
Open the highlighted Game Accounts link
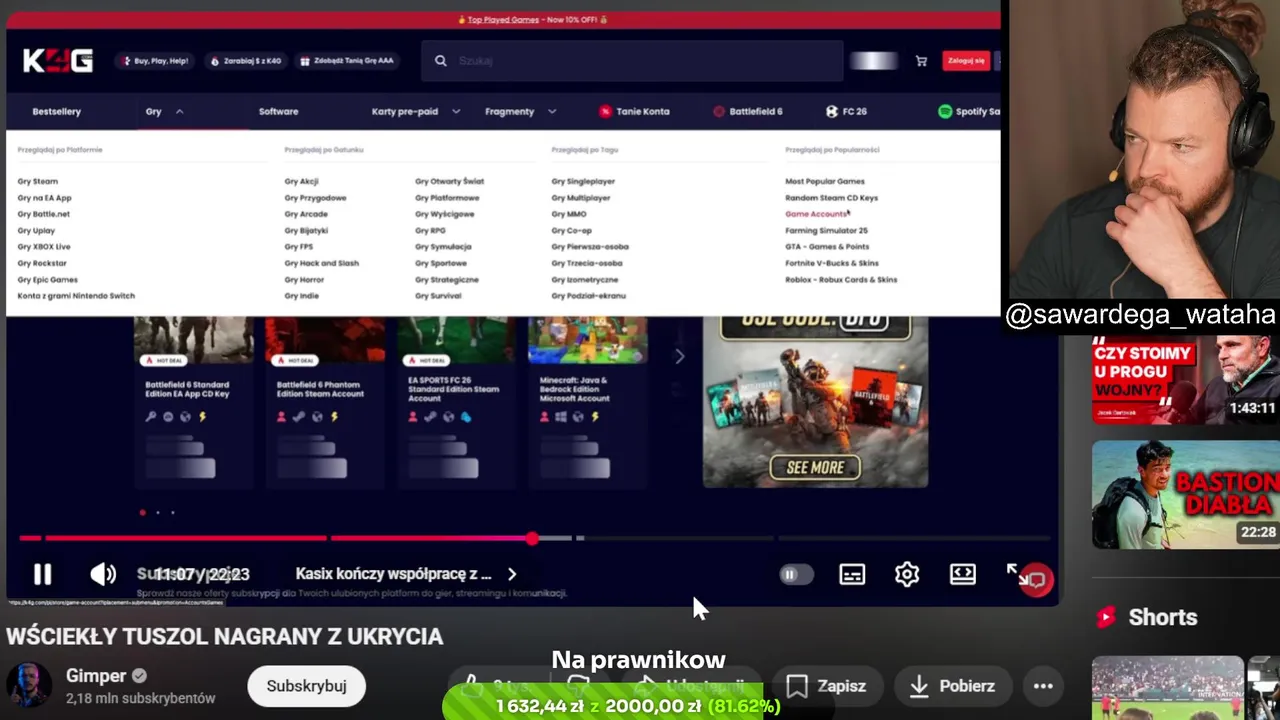pos(815,214)
